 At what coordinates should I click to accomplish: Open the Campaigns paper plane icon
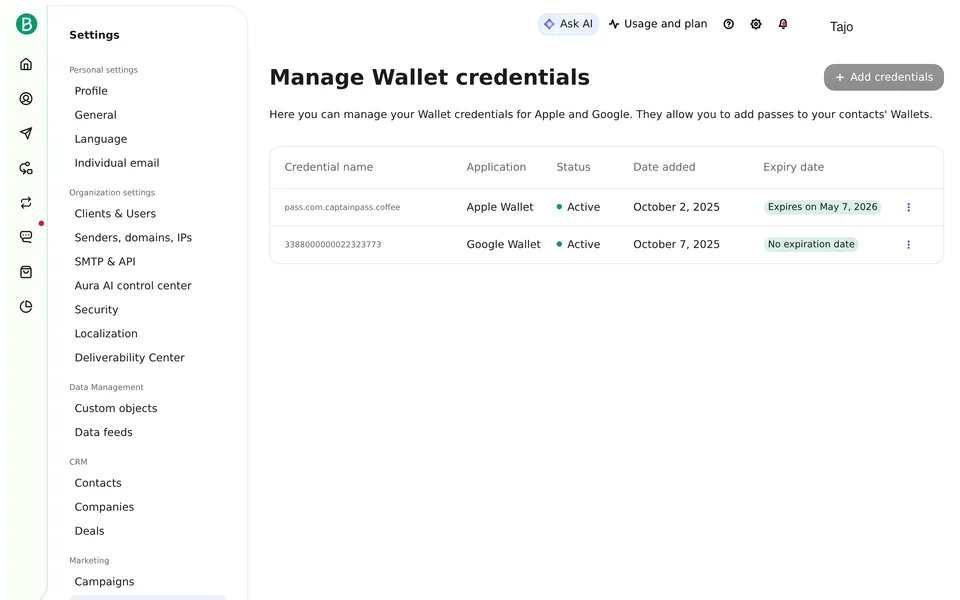(26, 133)
